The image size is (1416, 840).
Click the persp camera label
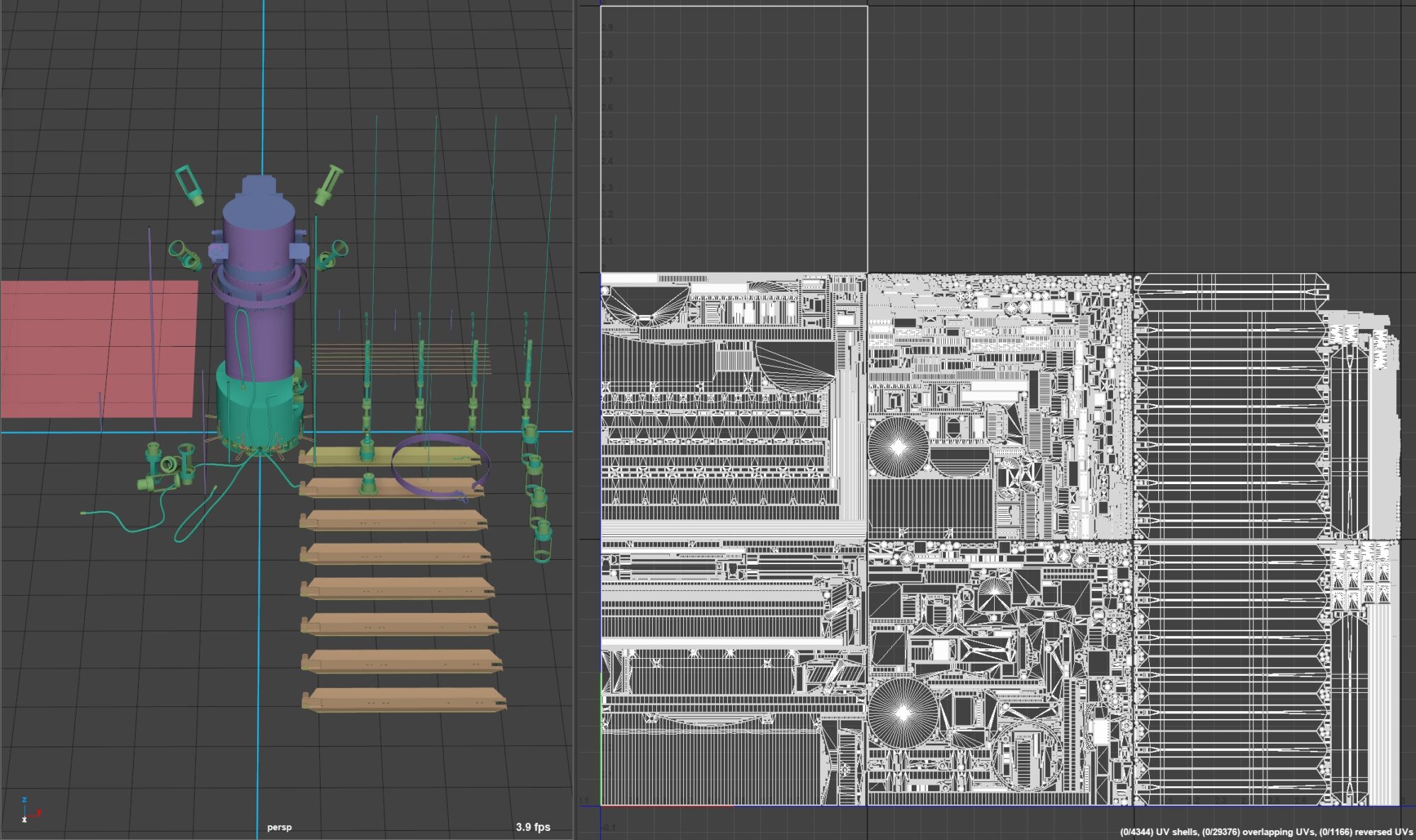coord(279,827)
